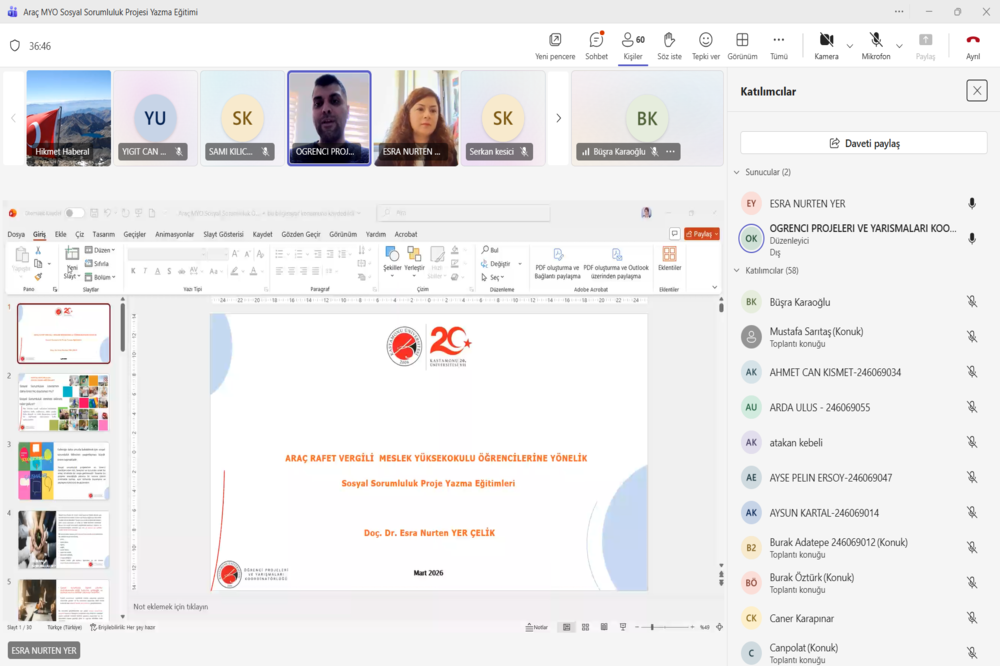Close the Katılımcılar panel
Viewport: 1000px width, 666px height.
(x=976, y=91)
